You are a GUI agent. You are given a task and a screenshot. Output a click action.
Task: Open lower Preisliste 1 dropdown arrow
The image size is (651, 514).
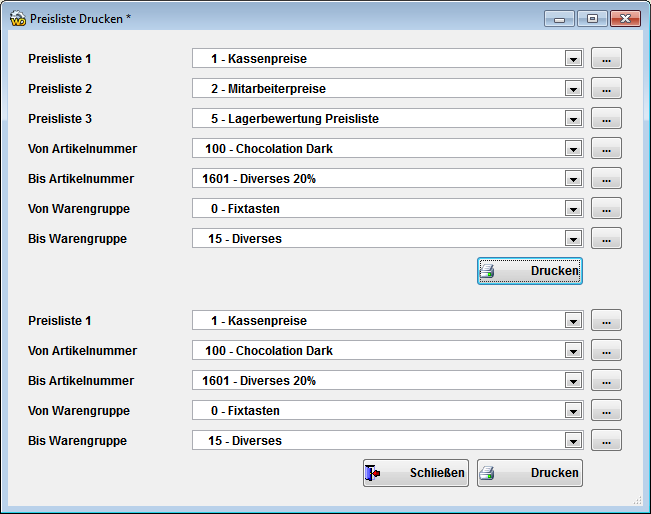[573, 321]
